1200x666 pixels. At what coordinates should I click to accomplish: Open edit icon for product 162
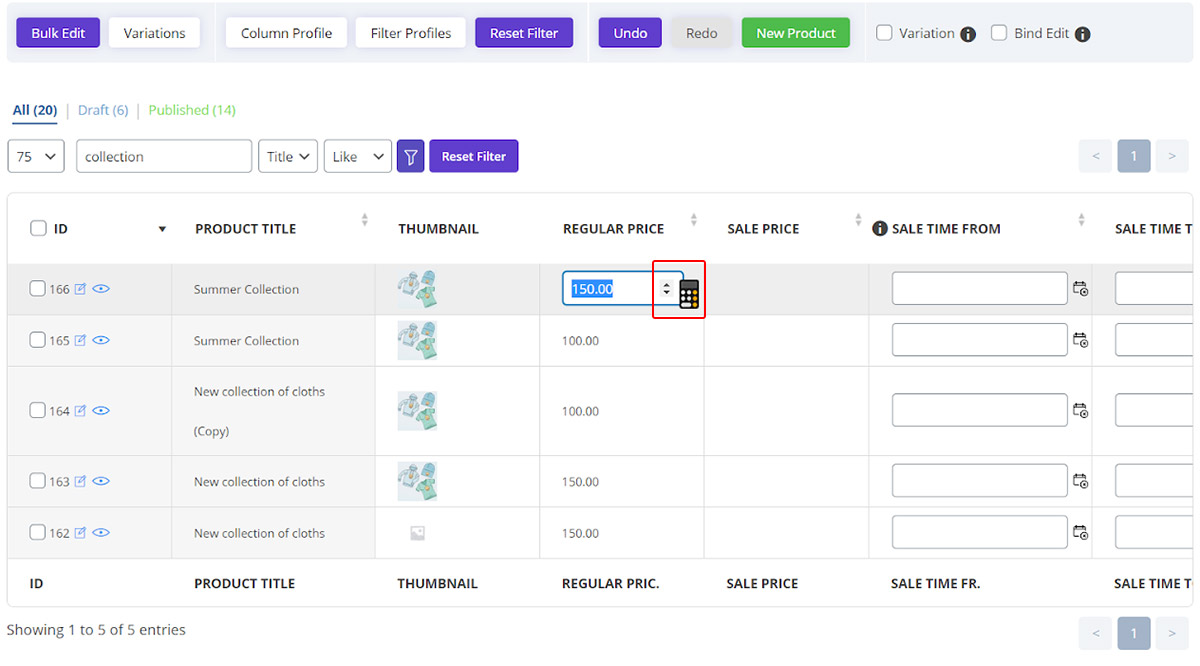81,532
